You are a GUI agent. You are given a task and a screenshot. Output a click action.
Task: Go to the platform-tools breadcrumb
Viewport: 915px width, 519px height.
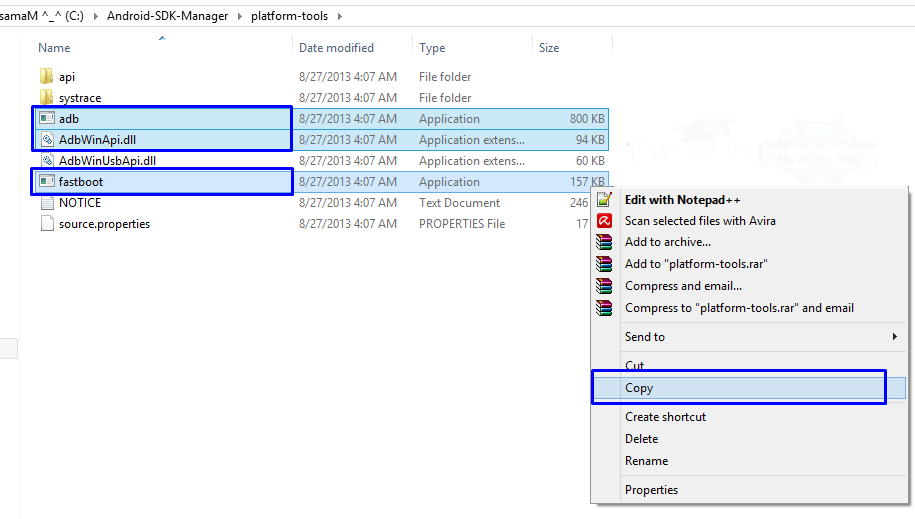coord(289,16)
